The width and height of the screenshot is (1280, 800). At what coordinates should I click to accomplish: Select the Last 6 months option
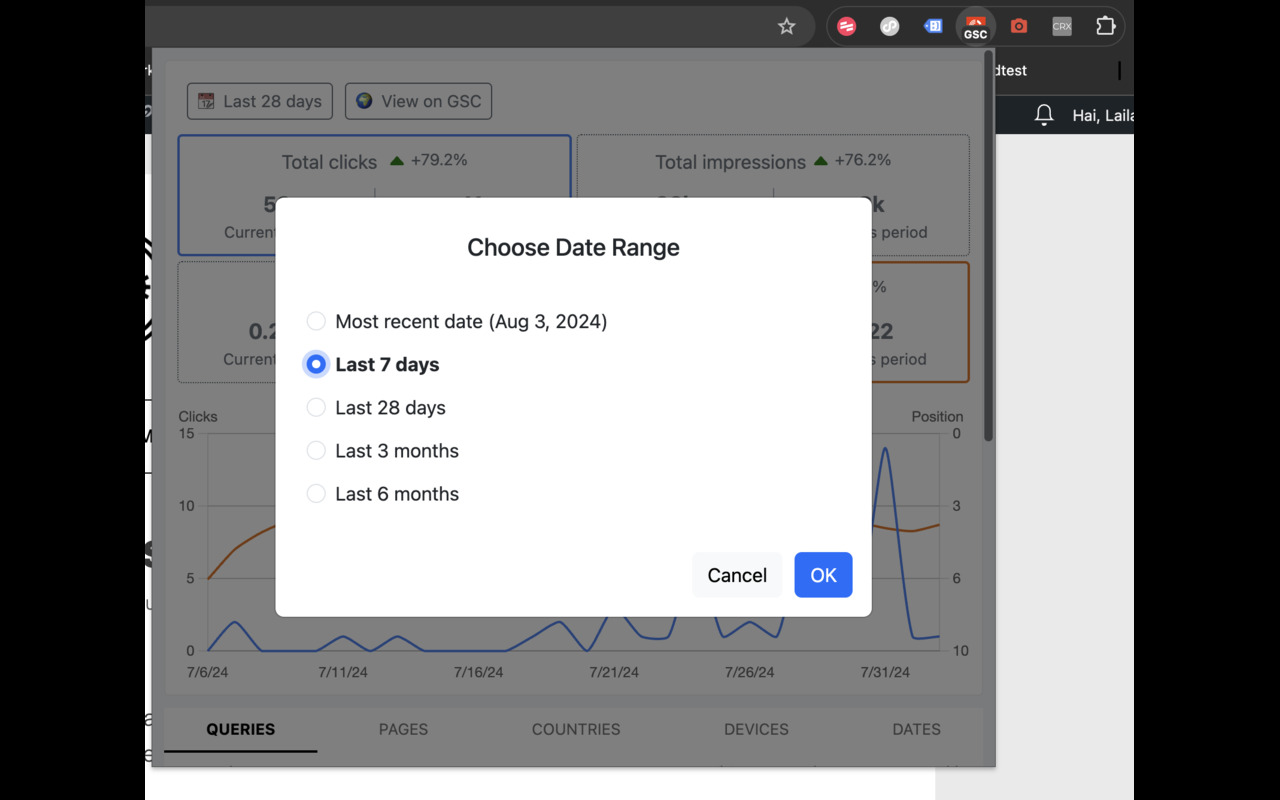[316, 493]
